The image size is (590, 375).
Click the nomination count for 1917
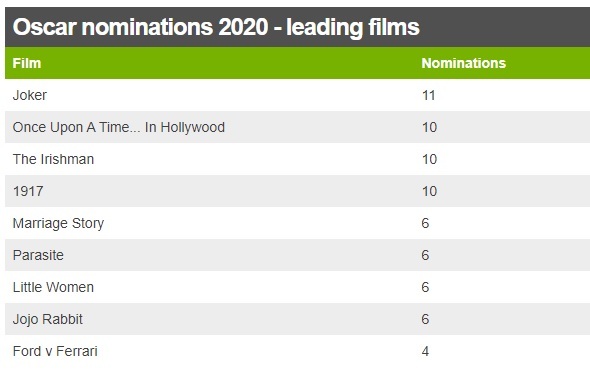(x=429, y=191)
